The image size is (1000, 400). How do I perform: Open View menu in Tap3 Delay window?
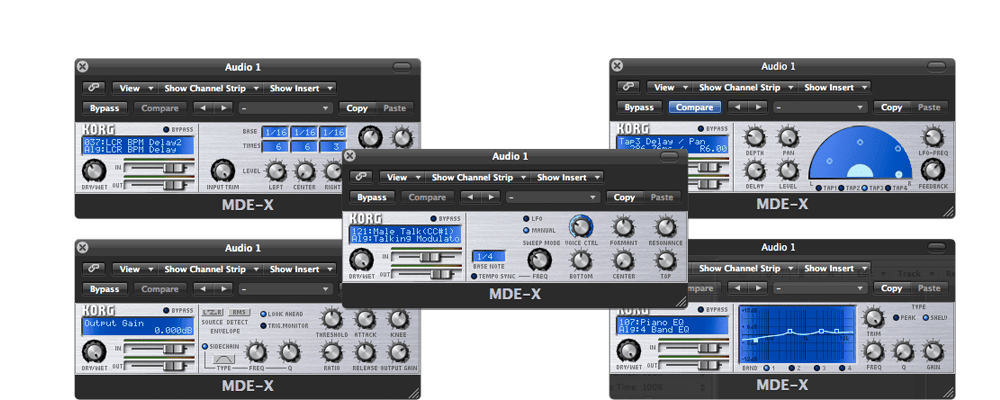click(x=668, y=87)
